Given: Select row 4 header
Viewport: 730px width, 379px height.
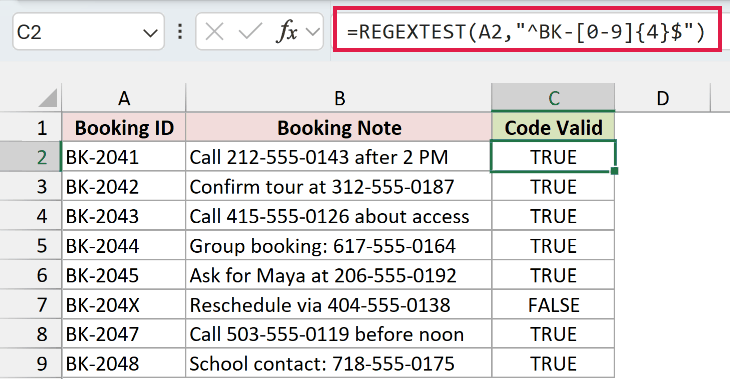Looking at the screenshot, I should coord(31,216).
